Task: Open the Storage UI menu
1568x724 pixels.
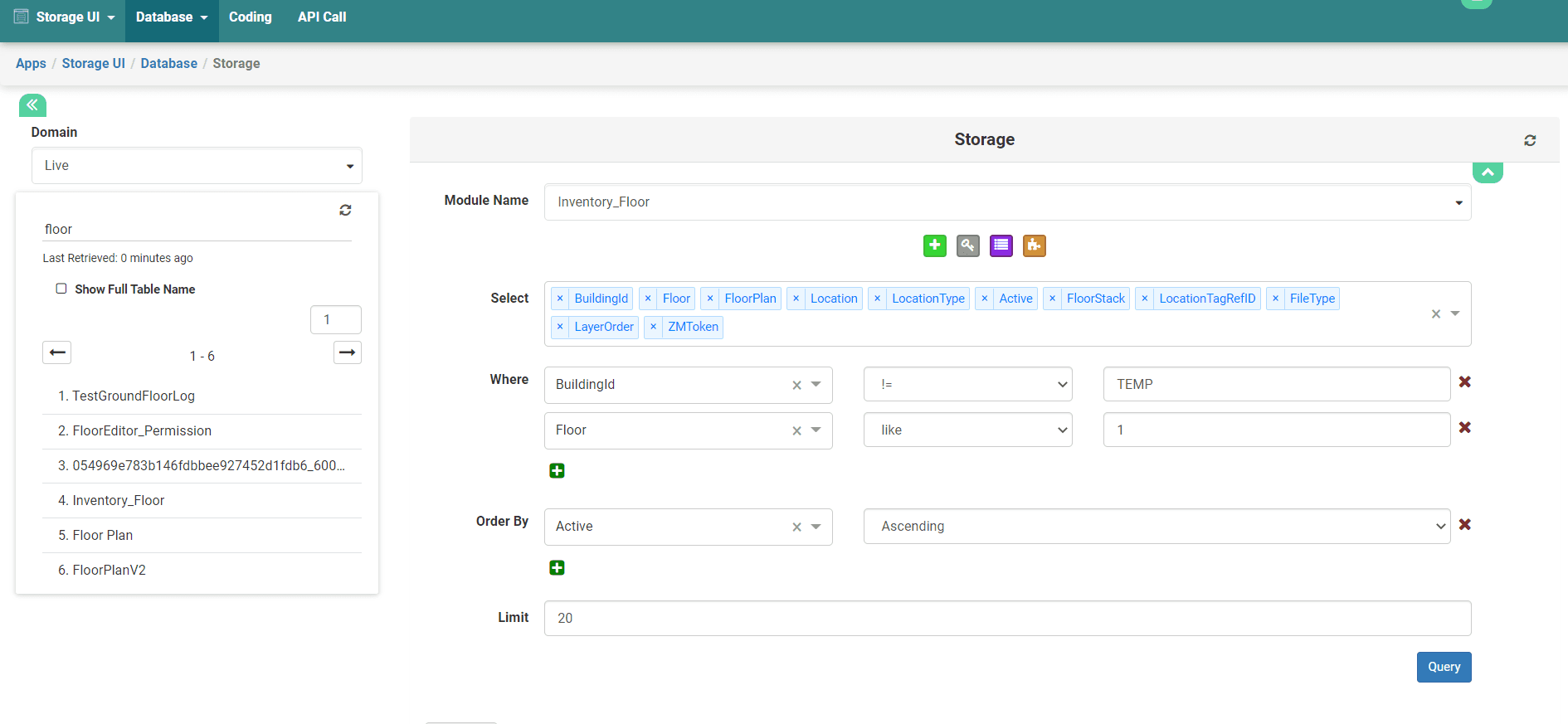Action: pyautogui.click(x=64, y=17)
